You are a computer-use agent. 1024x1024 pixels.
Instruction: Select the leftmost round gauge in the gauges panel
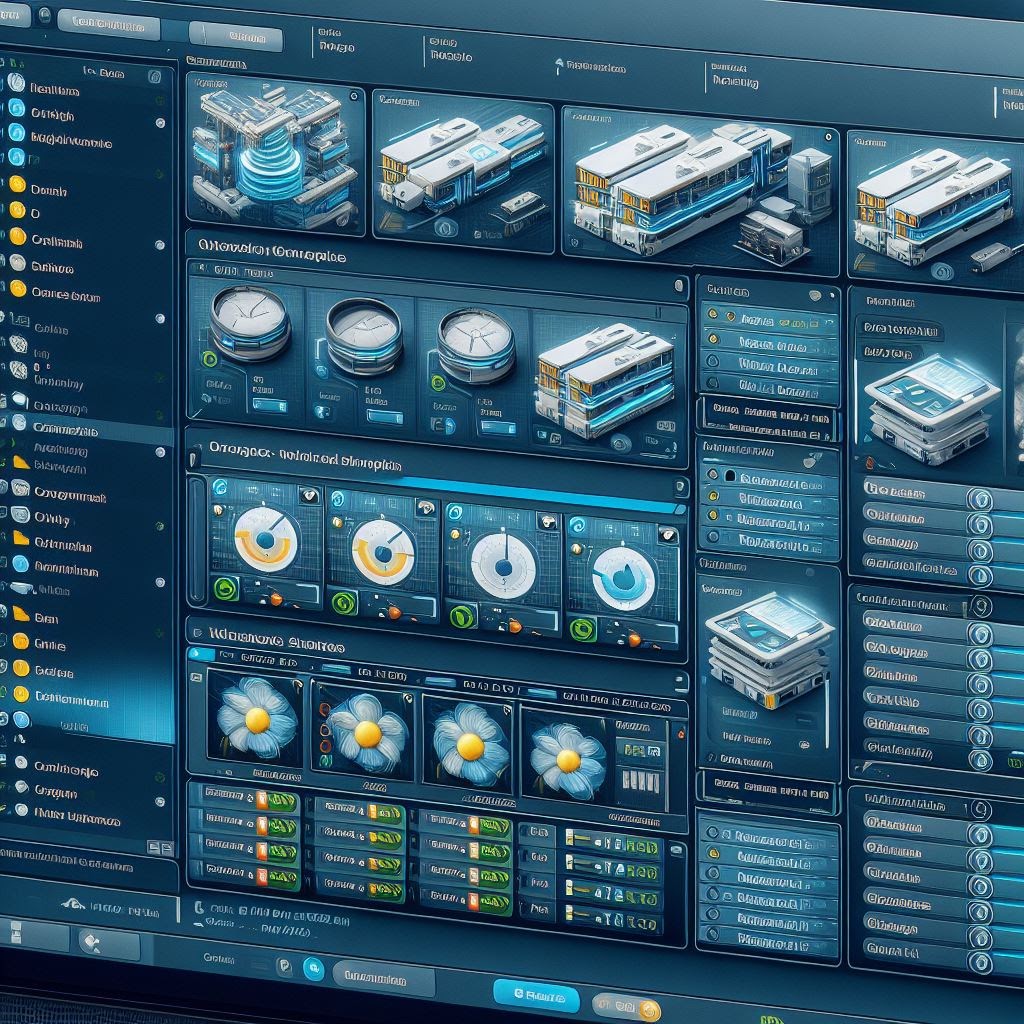click(249, 323)
